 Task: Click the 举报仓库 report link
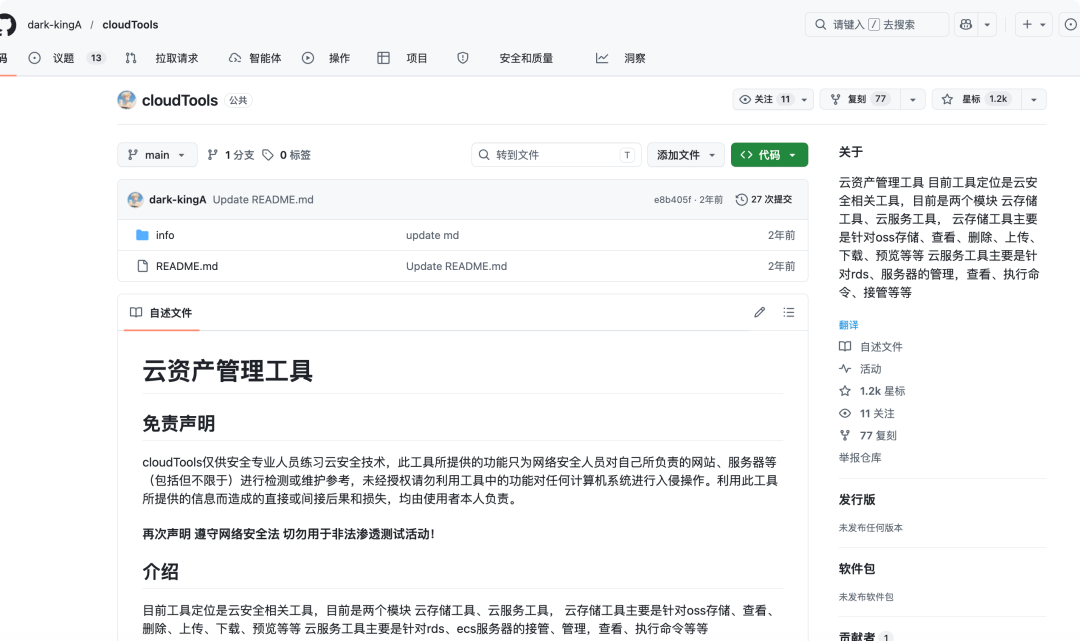[860, 458]
